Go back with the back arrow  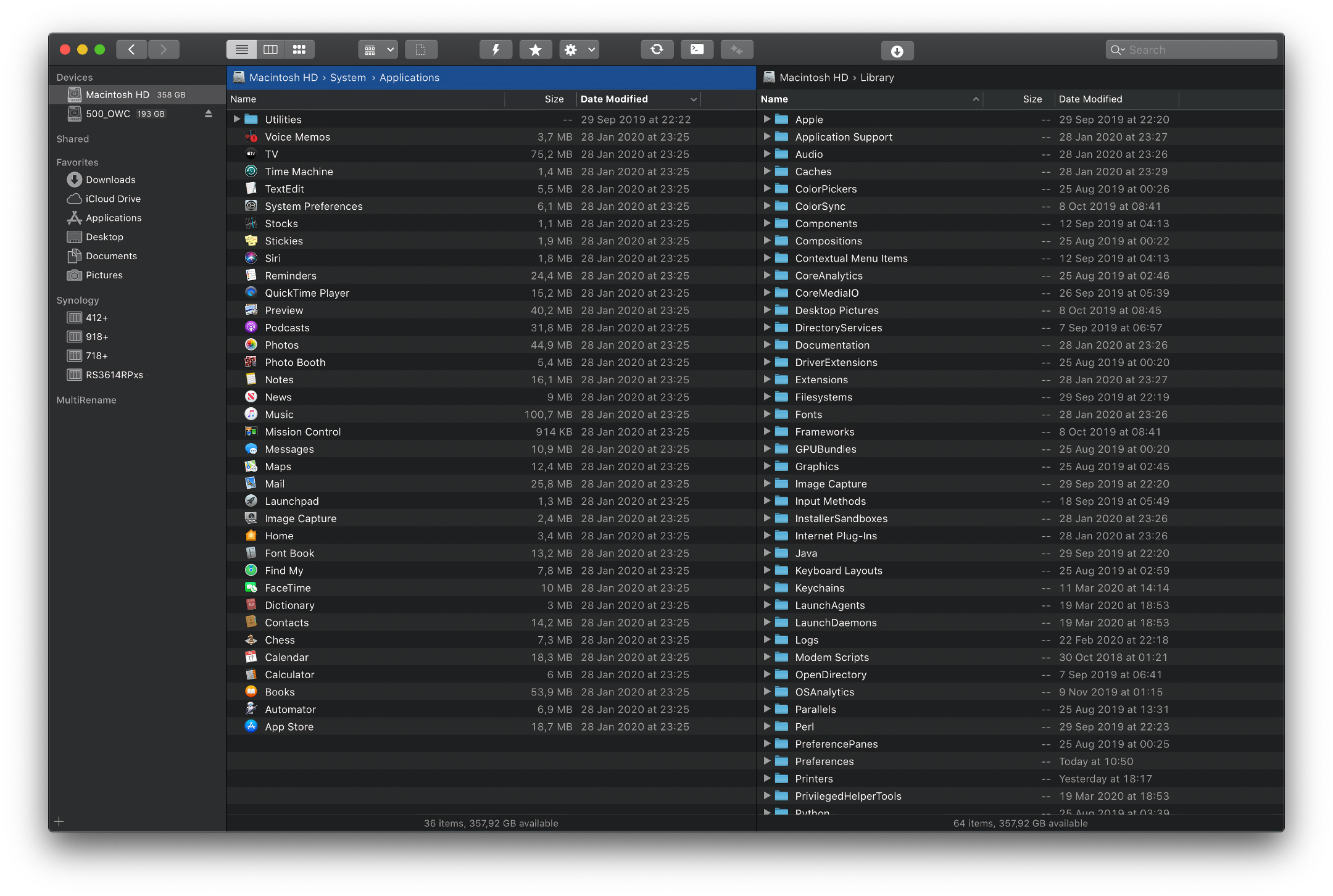click(131, 49)
